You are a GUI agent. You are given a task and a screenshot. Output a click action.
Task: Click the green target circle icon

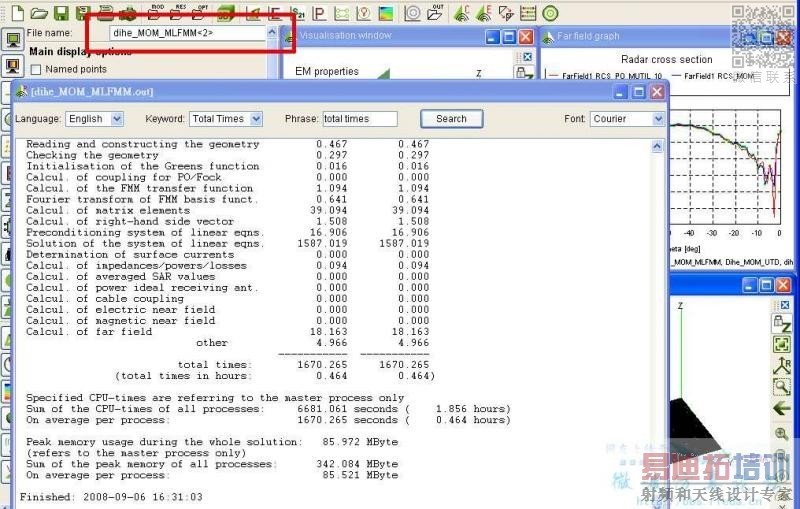coord(551,13)
